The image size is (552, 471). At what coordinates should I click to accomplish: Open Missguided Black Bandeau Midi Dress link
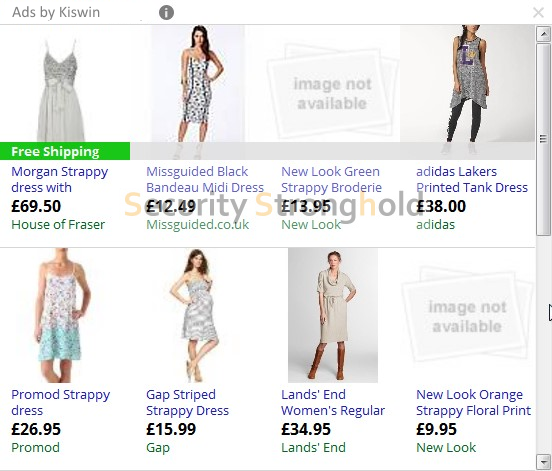pyautogui.click(x=205, y=180)
